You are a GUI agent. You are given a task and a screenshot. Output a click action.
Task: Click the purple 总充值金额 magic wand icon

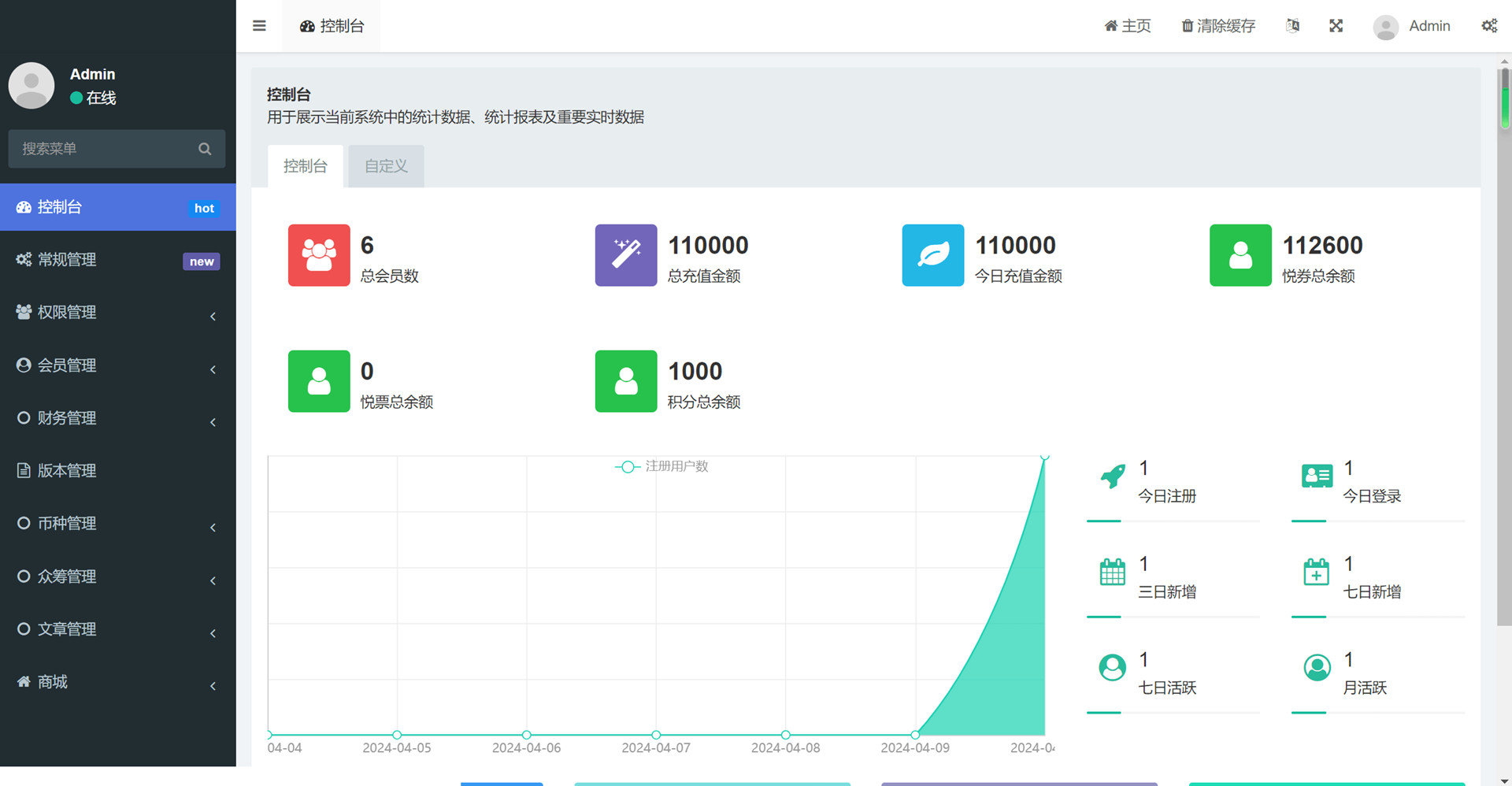pos(626,255)
